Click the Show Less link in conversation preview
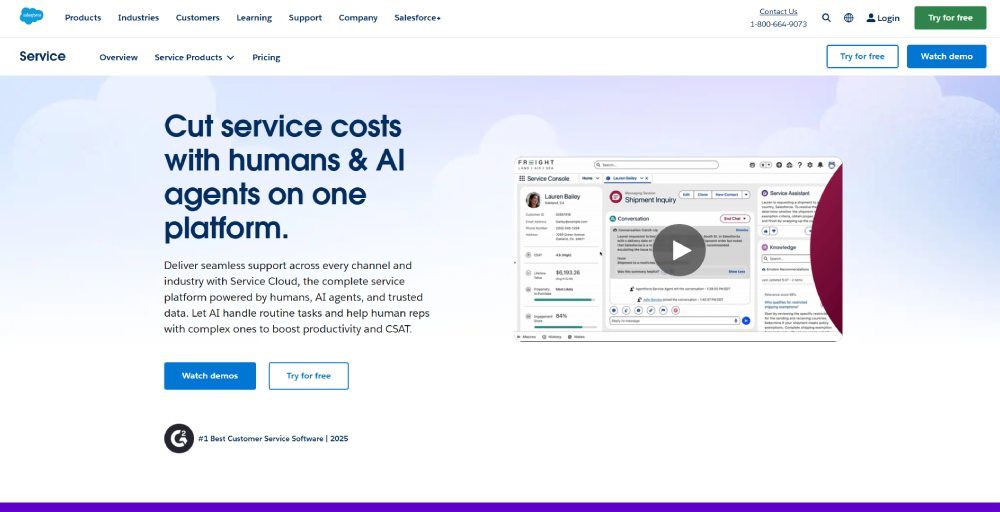 coord(737,272)
